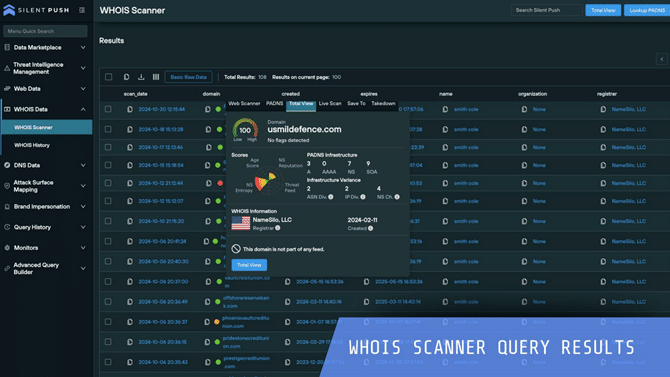
Task: Open the WHOIS Scanner sidebar item
Action: click(x=47, y=127)
